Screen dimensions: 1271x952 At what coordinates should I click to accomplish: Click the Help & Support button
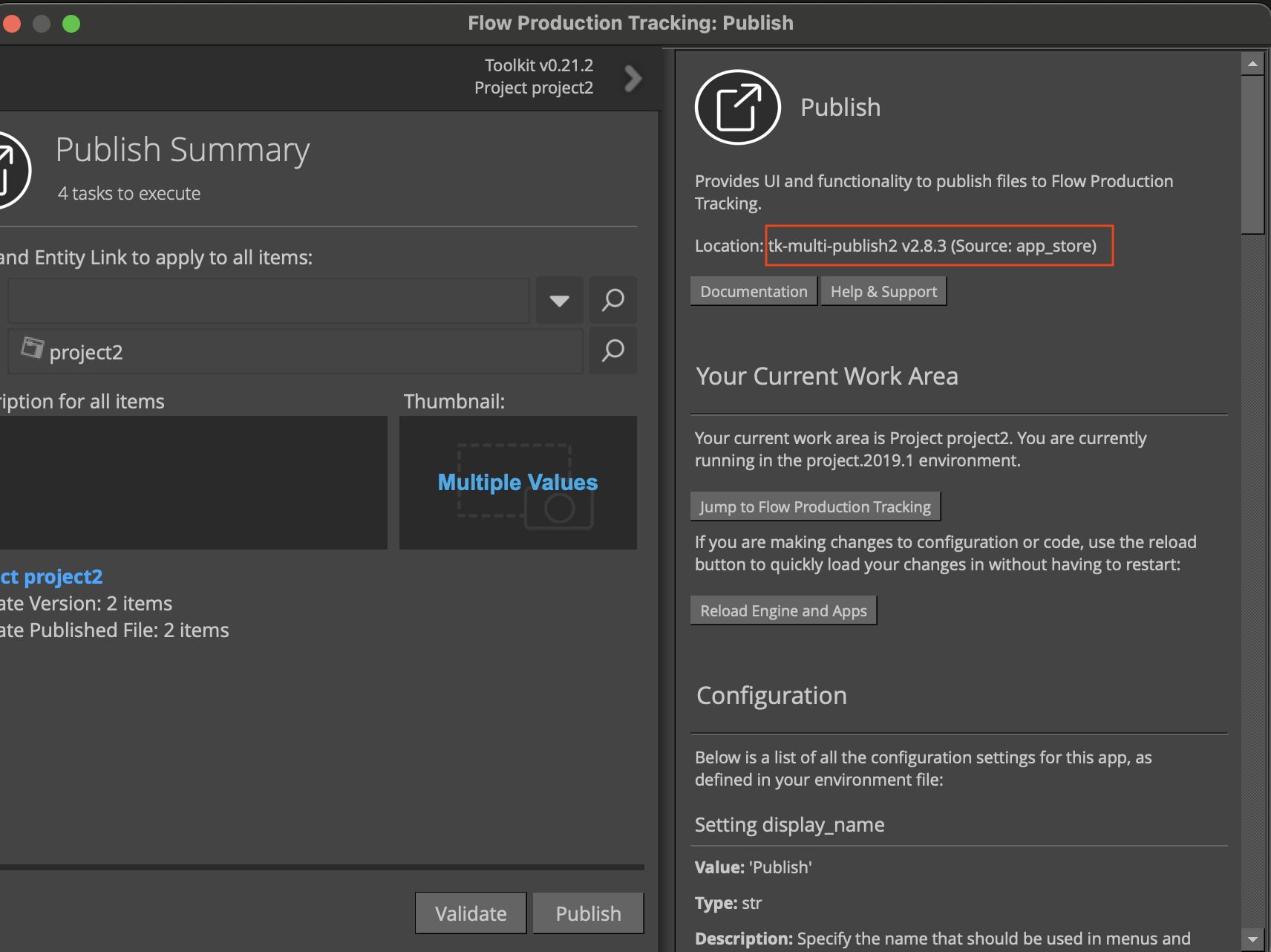pyautogui.click(x=883, y=291)
